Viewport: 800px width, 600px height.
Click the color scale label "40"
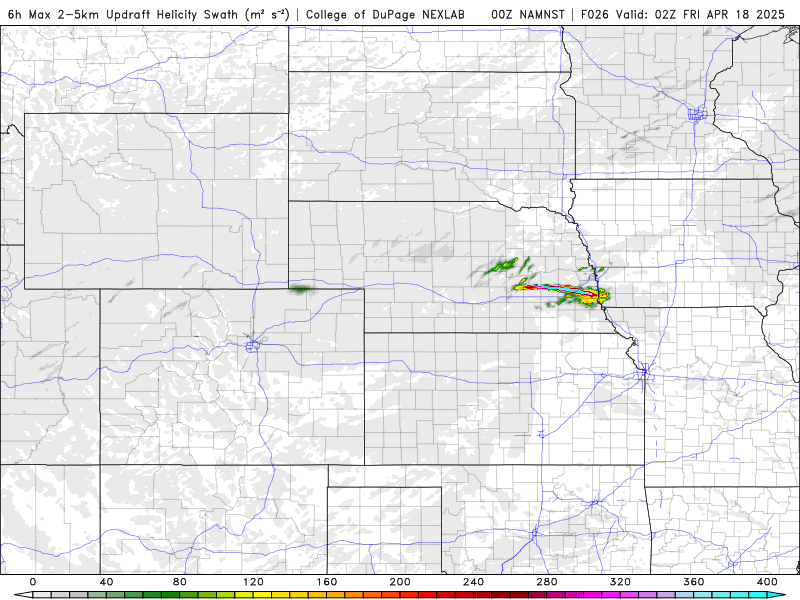pyautogui.click(x=106, y=582)
